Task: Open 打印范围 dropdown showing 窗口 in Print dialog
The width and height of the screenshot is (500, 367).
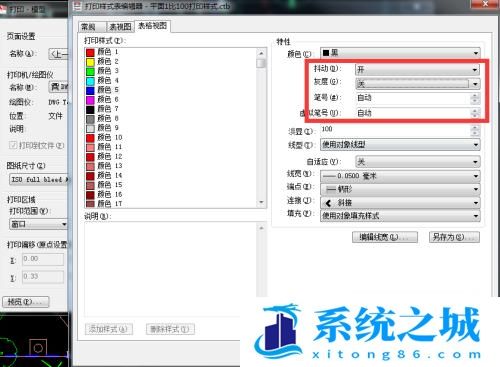Action: (38, 224)
